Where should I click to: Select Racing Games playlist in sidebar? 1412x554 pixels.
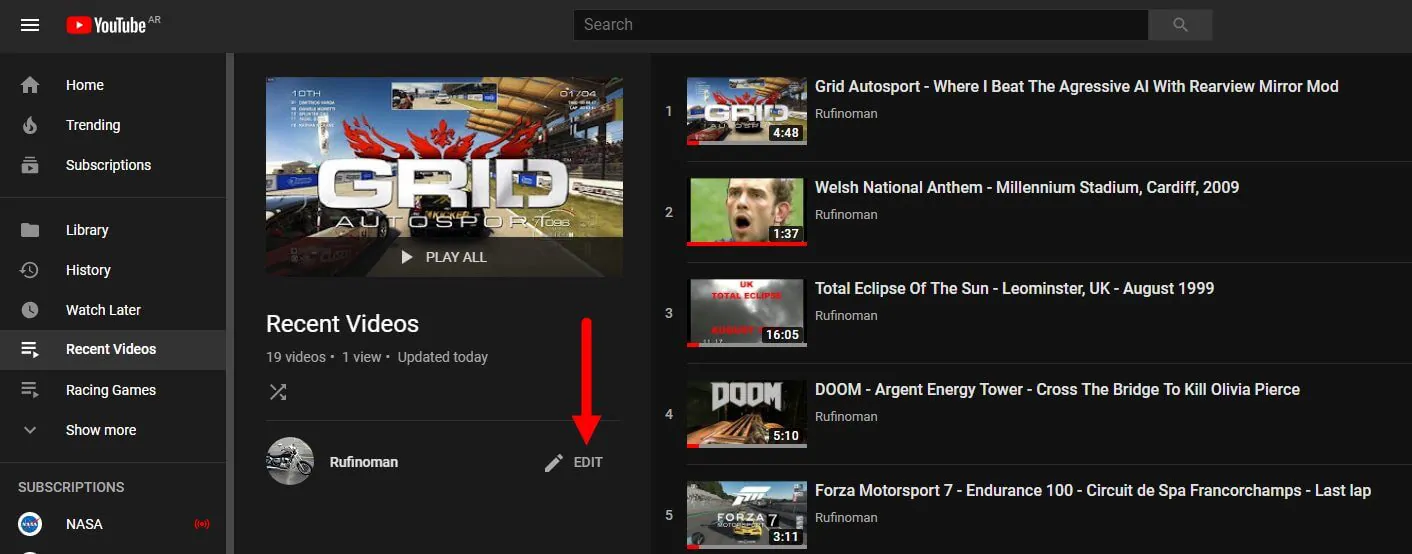(x=113, y=390)
